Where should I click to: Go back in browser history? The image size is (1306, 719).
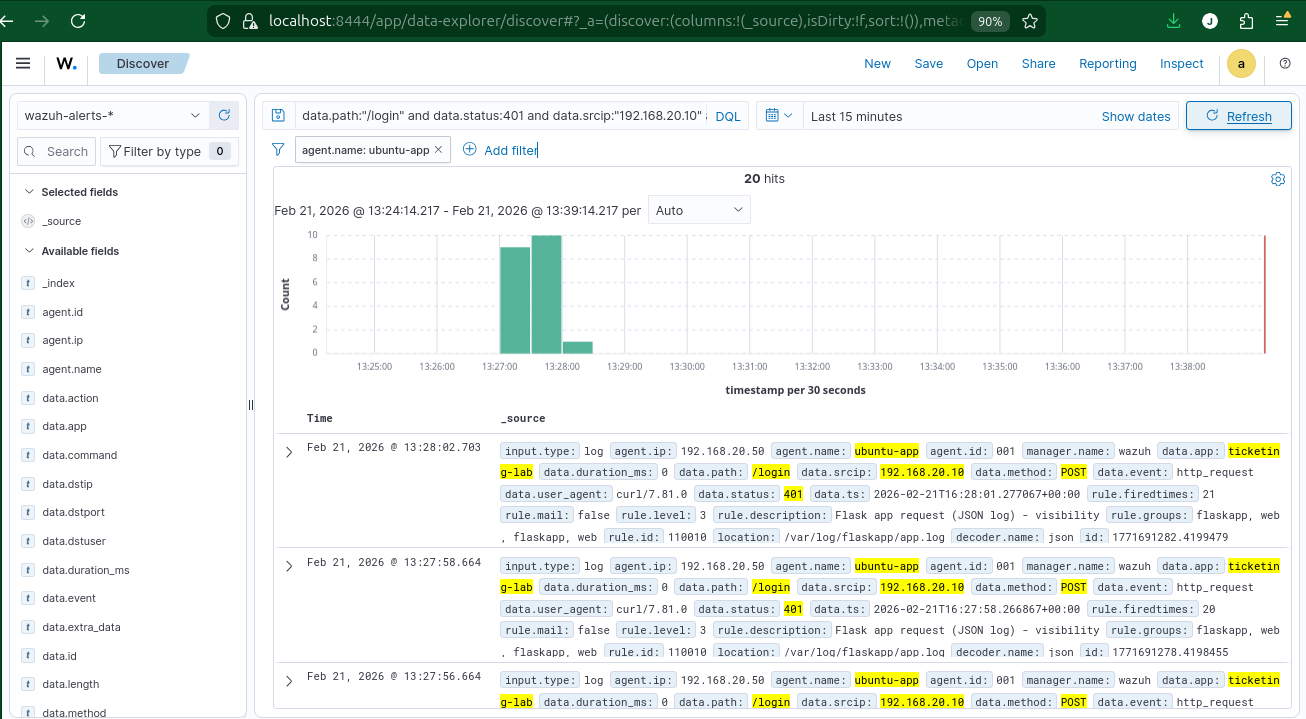coord(8,21)
